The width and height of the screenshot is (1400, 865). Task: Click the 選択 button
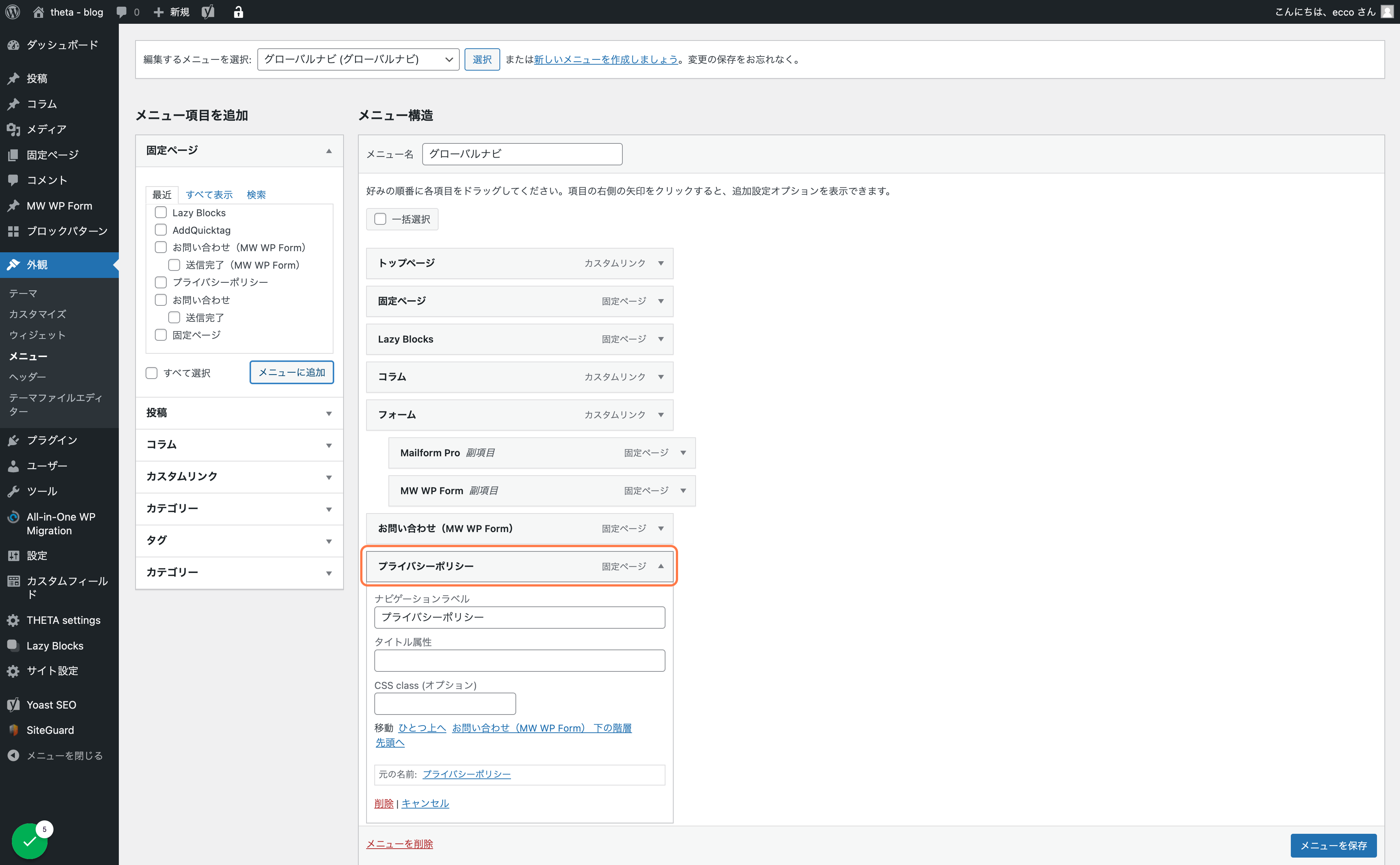point(482,59)
